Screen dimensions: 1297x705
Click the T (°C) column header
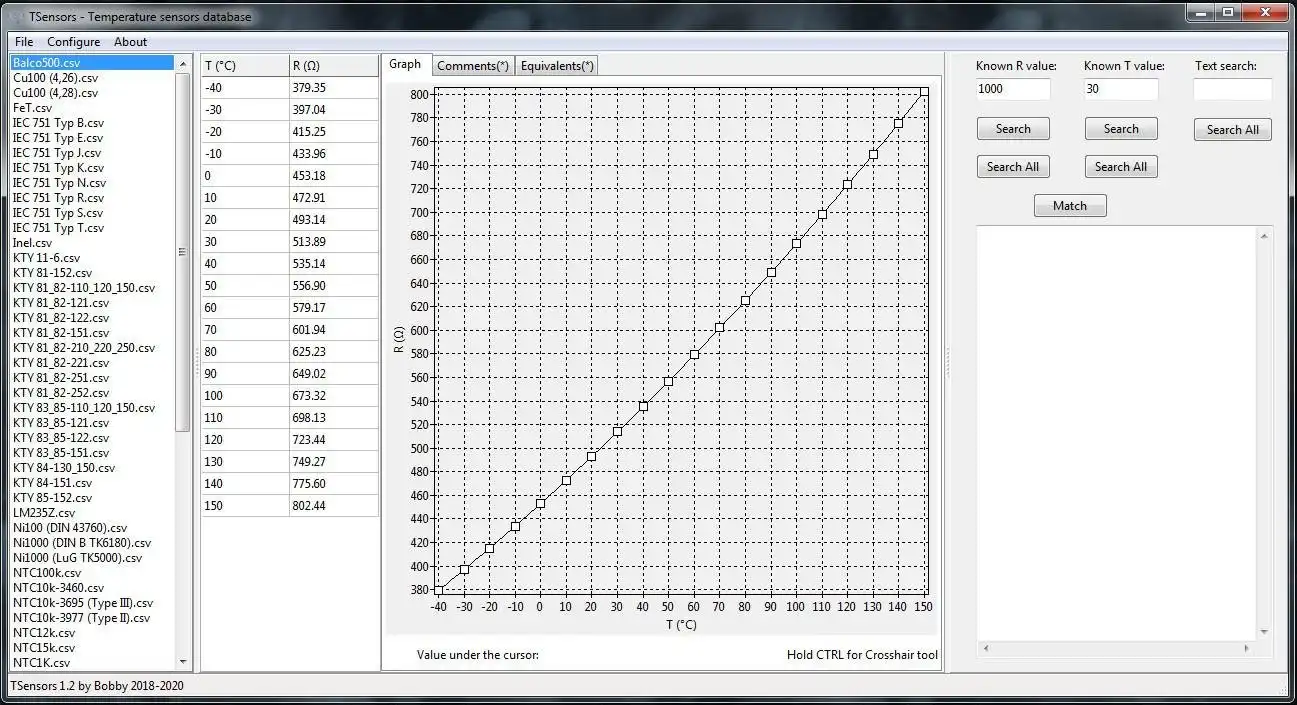point(245,66)
